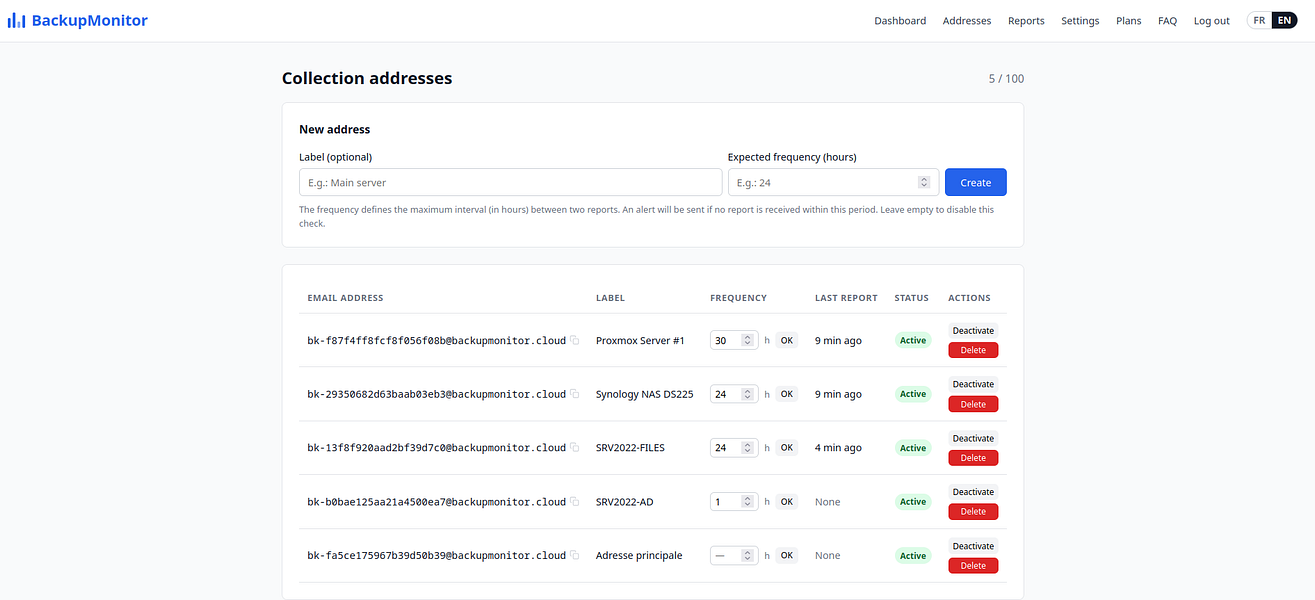The width and height of the screenshot is (1315, 600).
Task: Click the 5 / 100 address counter
Action: (x=1006, y=79)
